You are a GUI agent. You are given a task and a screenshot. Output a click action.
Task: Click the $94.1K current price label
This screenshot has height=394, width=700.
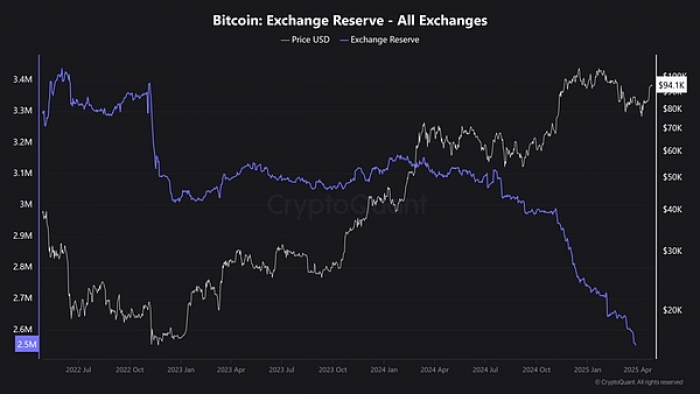click(x=671, y=85)
